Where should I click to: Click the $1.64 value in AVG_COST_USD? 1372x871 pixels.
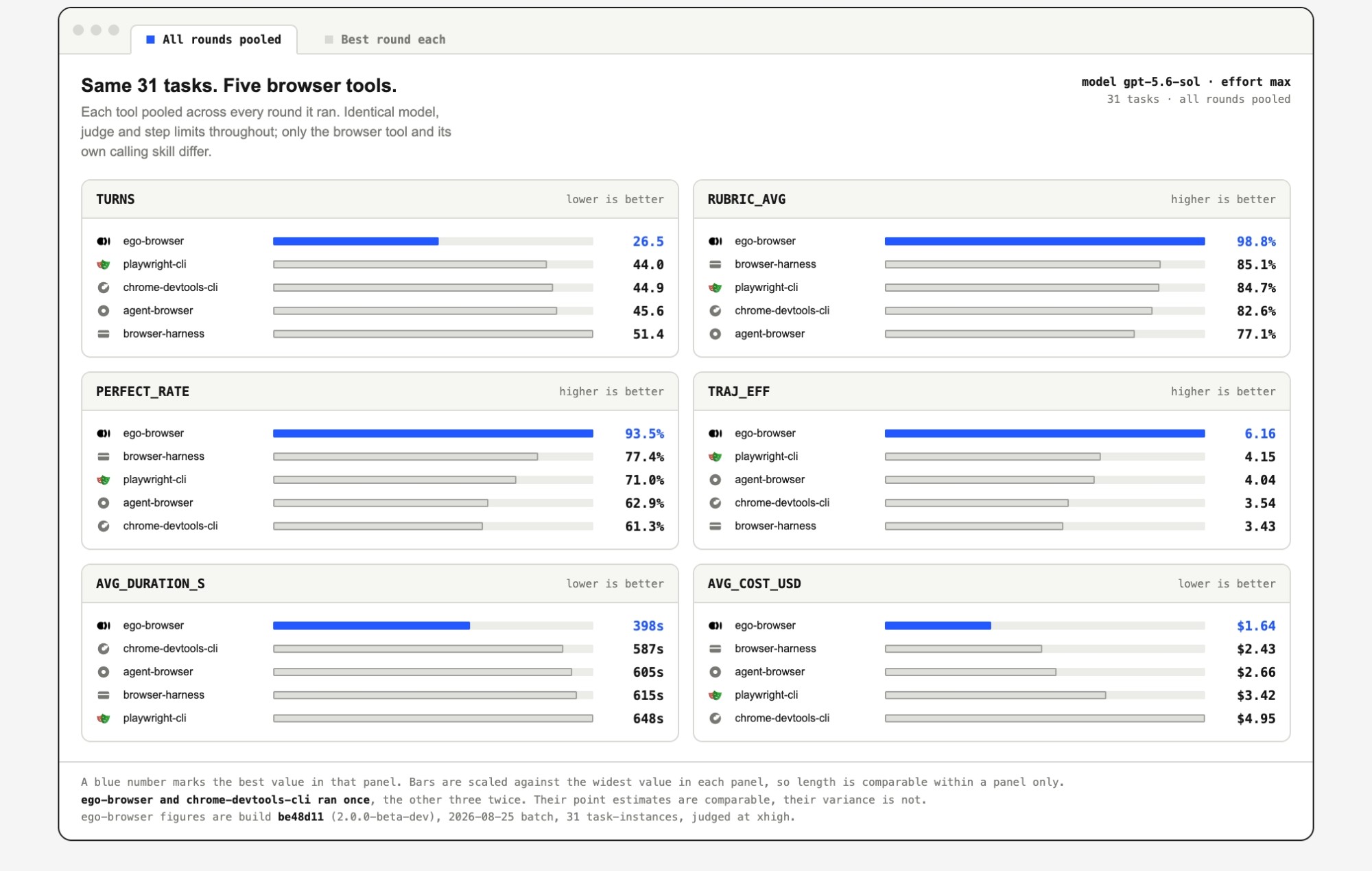(1256, 626)
